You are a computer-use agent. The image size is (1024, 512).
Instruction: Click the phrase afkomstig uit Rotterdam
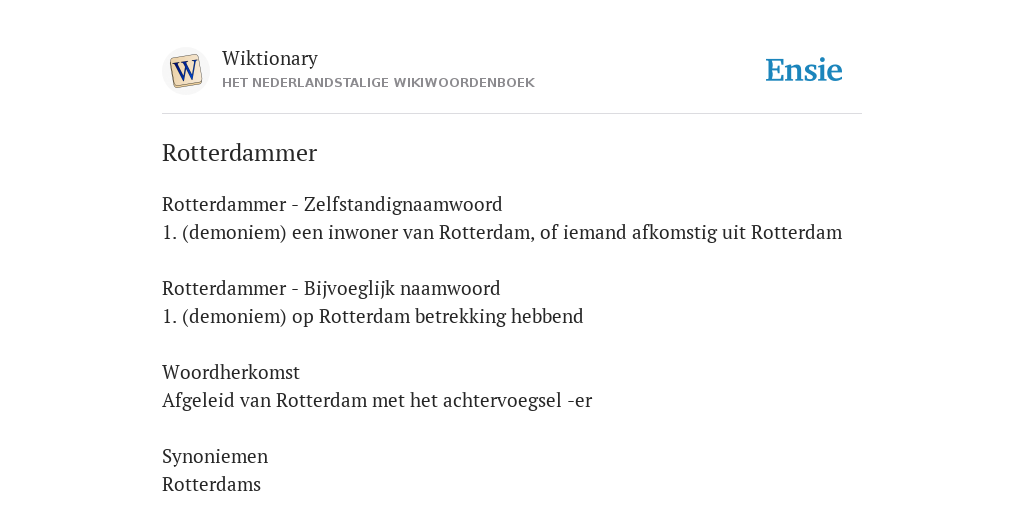point(737,232)
